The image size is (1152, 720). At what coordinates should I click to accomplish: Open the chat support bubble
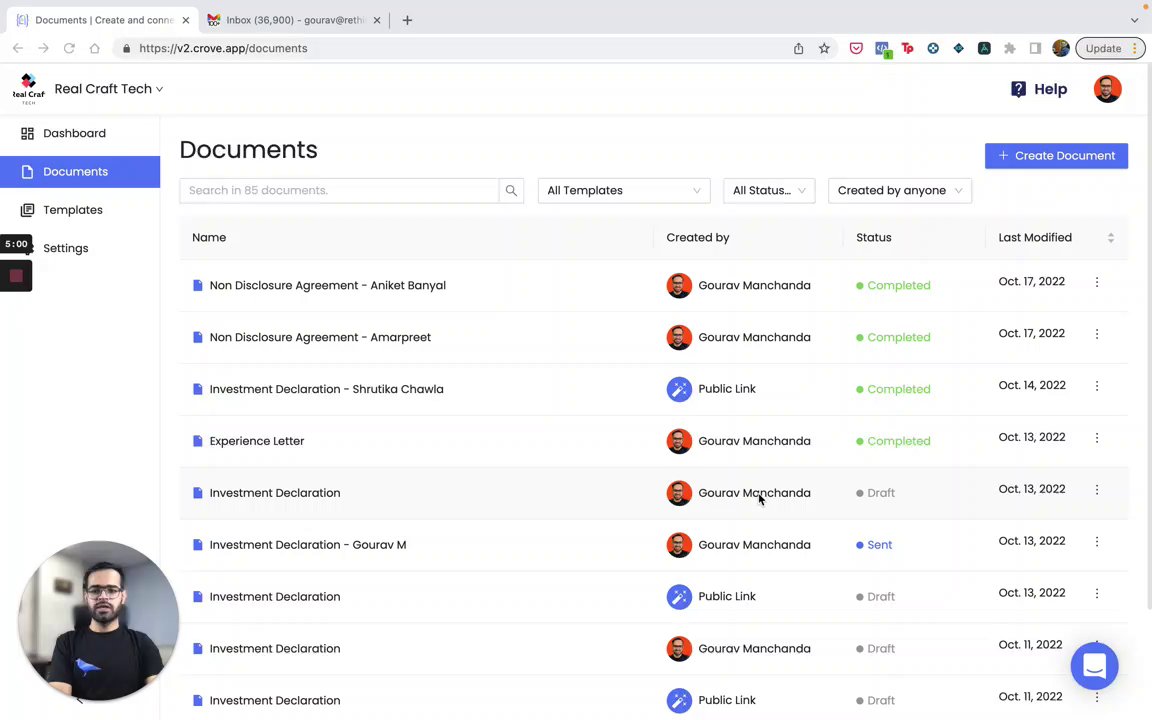click(1094, 666)
